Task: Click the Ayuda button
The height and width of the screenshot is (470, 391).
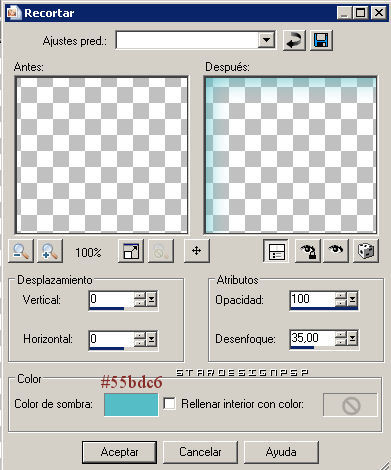Action: (x=281, y=452)
